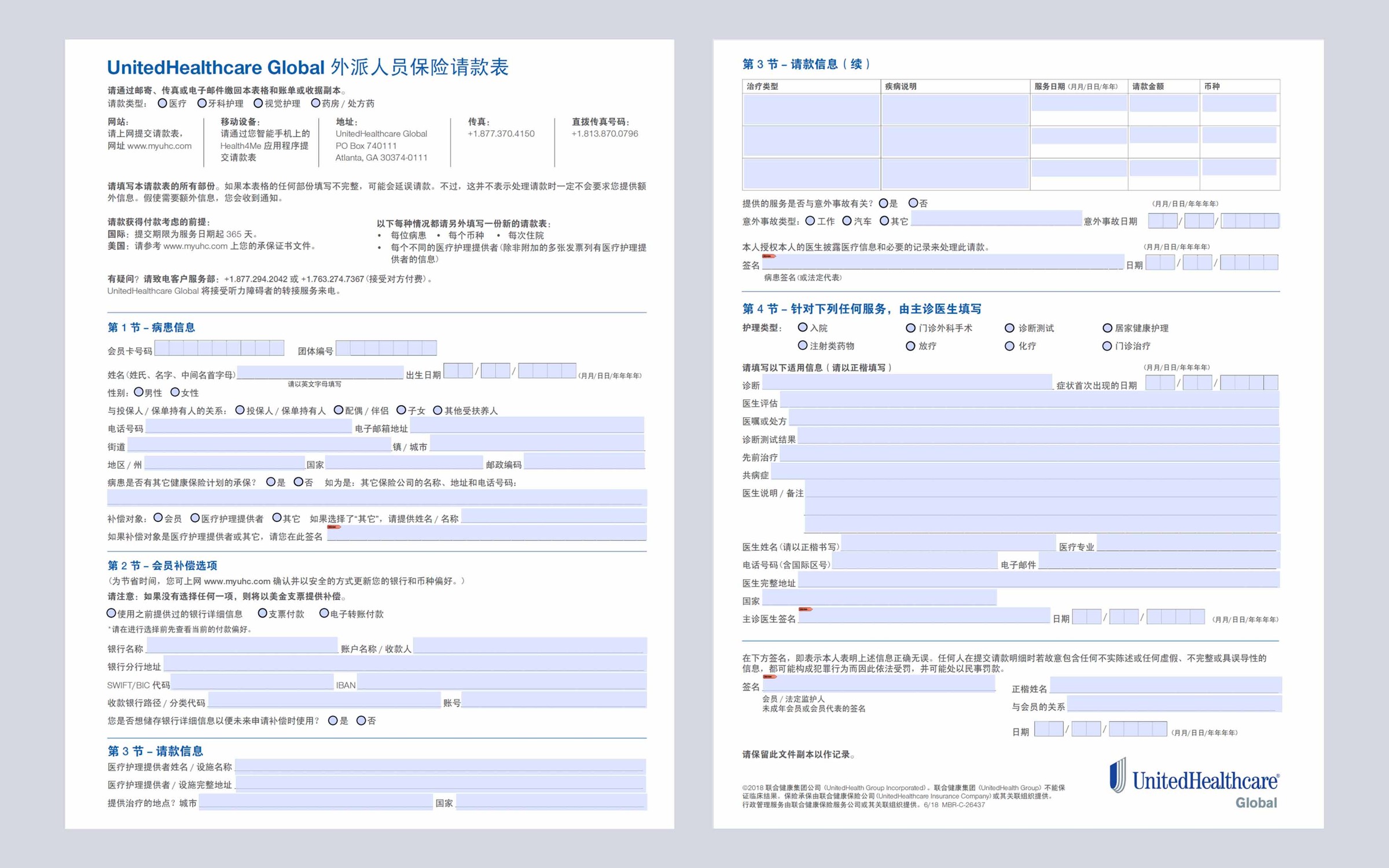Choose the 视觉护理 claim type radio

coord(258,103)
